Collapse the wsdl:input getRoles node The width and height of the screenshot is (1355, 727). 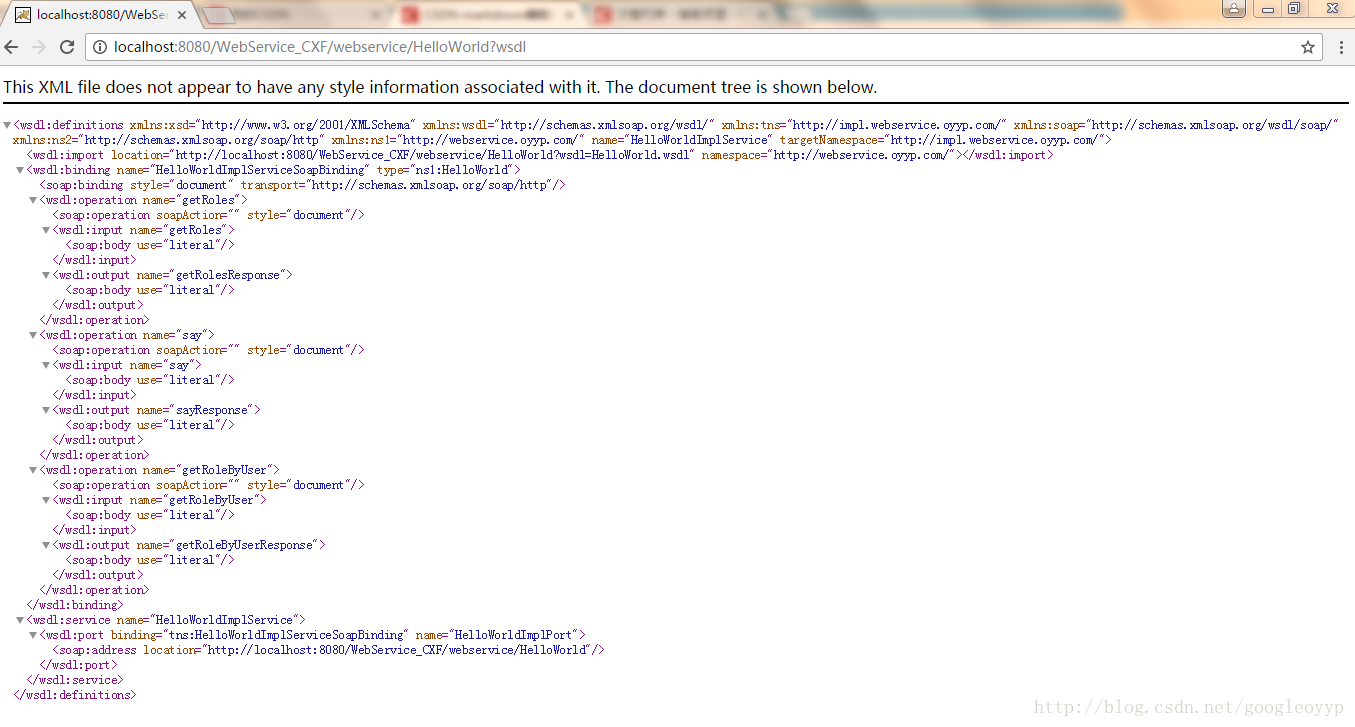[46, 230]
